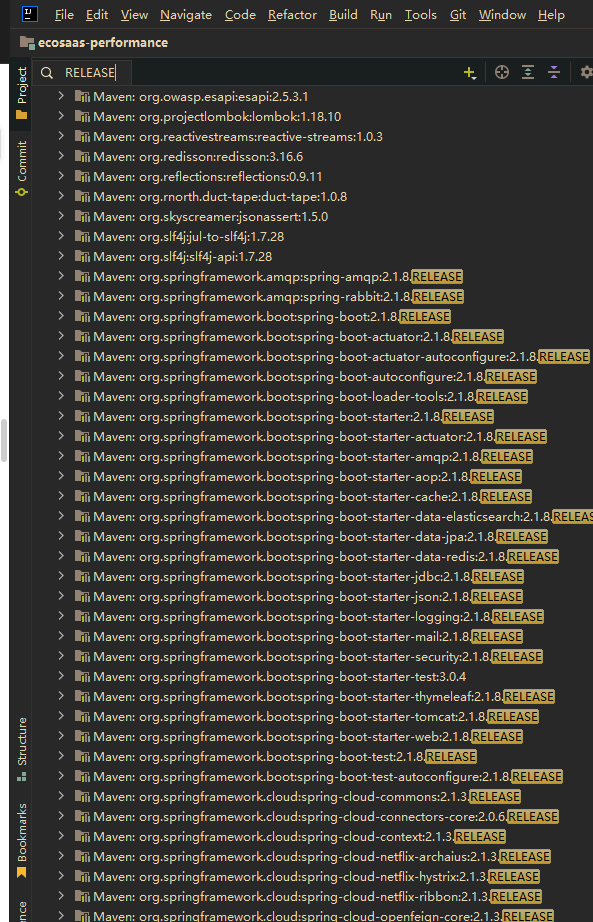
Task: Expand the spring-boot-starter-data-redis node
Action: tap(61, 556)
